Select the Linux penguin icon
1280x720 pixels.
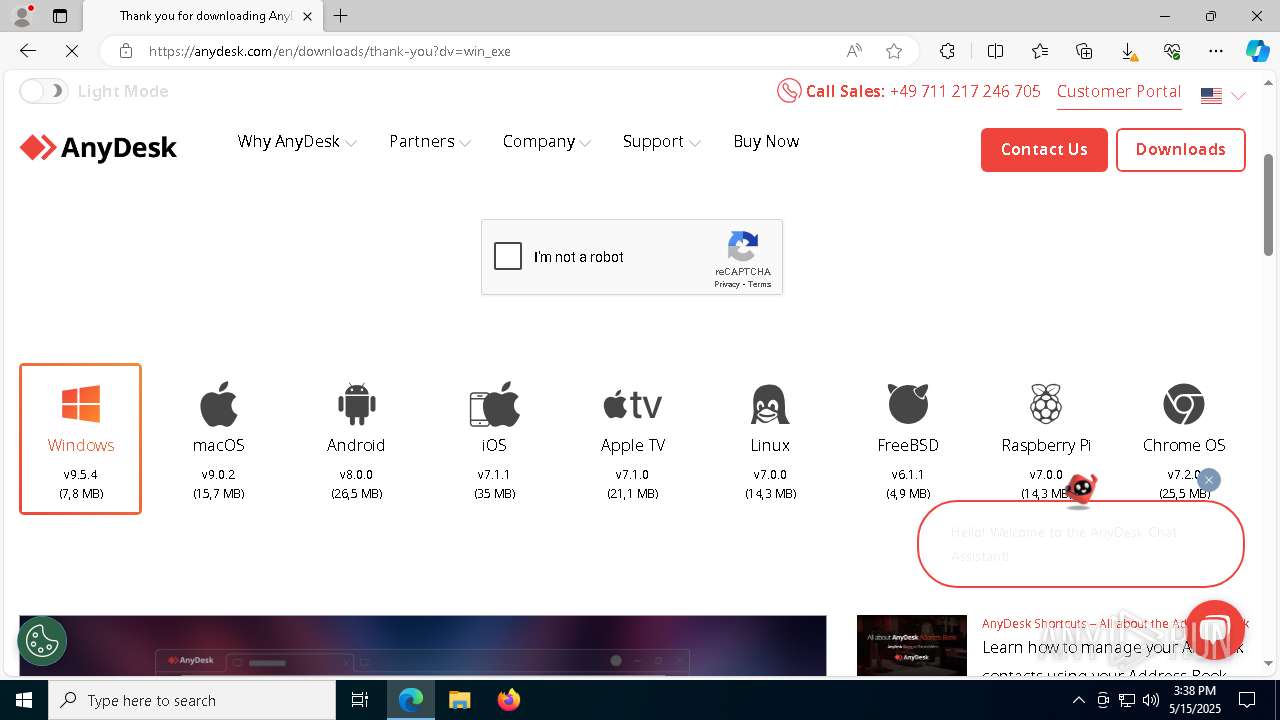pyautogui.click(x=770, y=404)
